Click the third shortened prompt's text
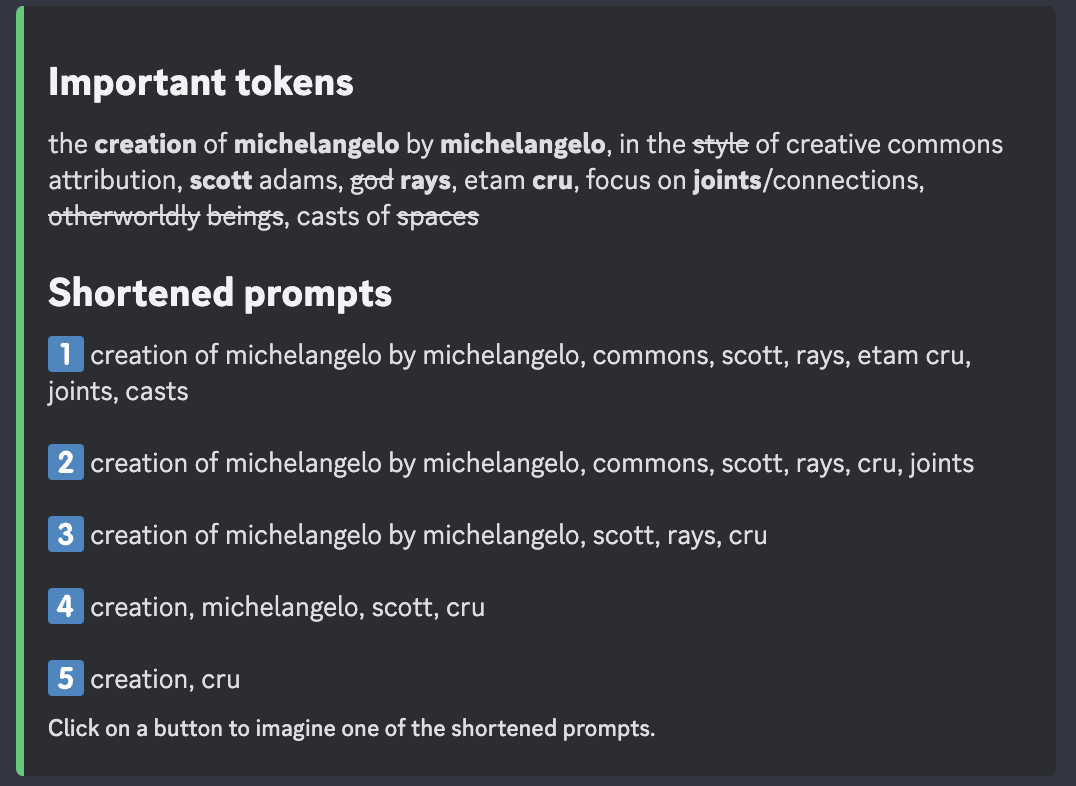The height and width of the screenshot is (786, 1076). 429,536
